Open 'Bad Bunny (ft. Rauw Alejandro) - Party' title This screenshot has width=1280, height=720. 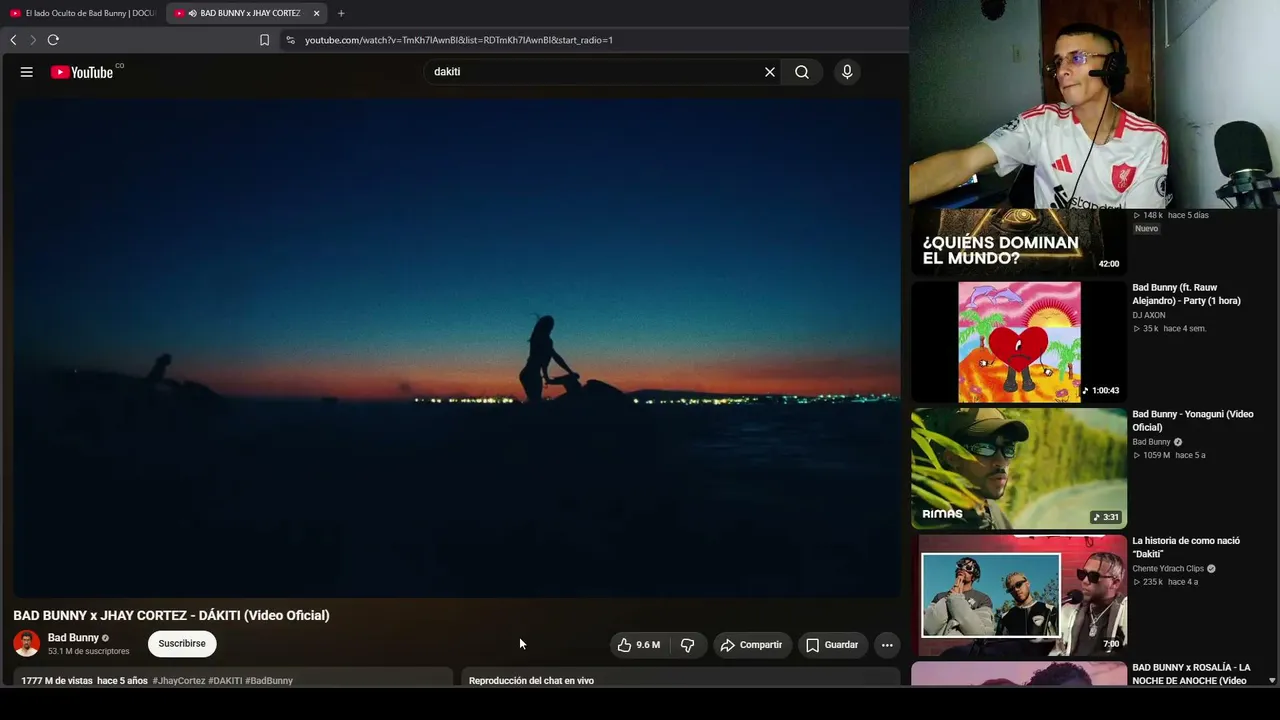[x=1186, y=294]
